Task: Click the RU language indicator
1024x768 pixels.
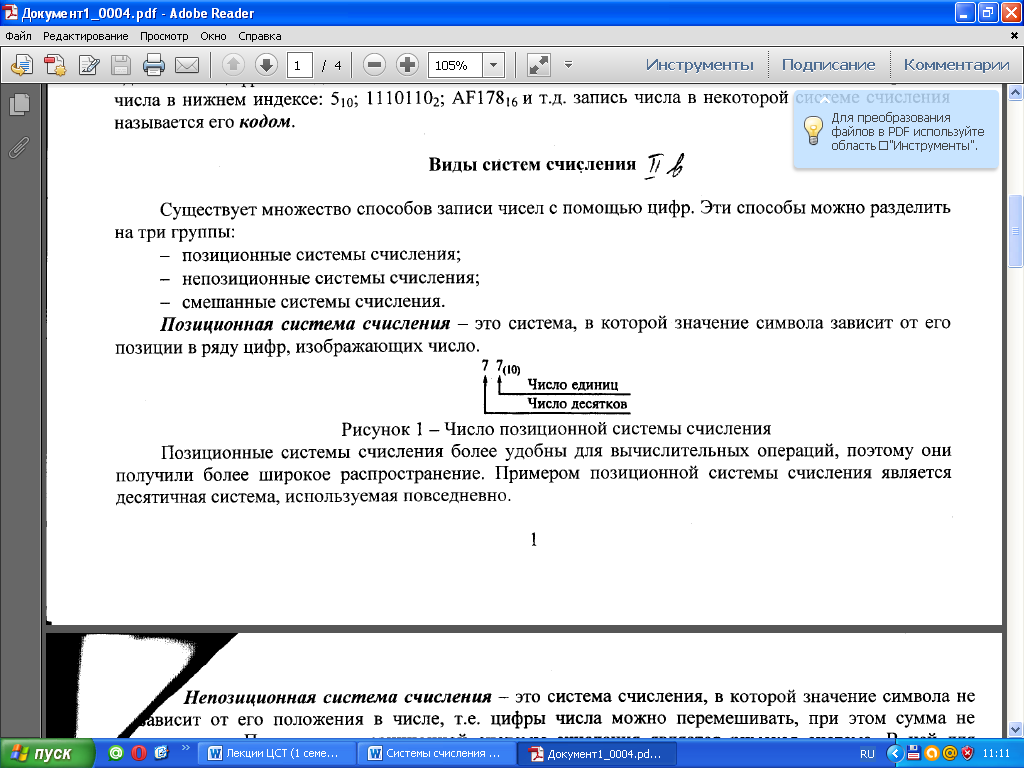Action: (867, 754)
